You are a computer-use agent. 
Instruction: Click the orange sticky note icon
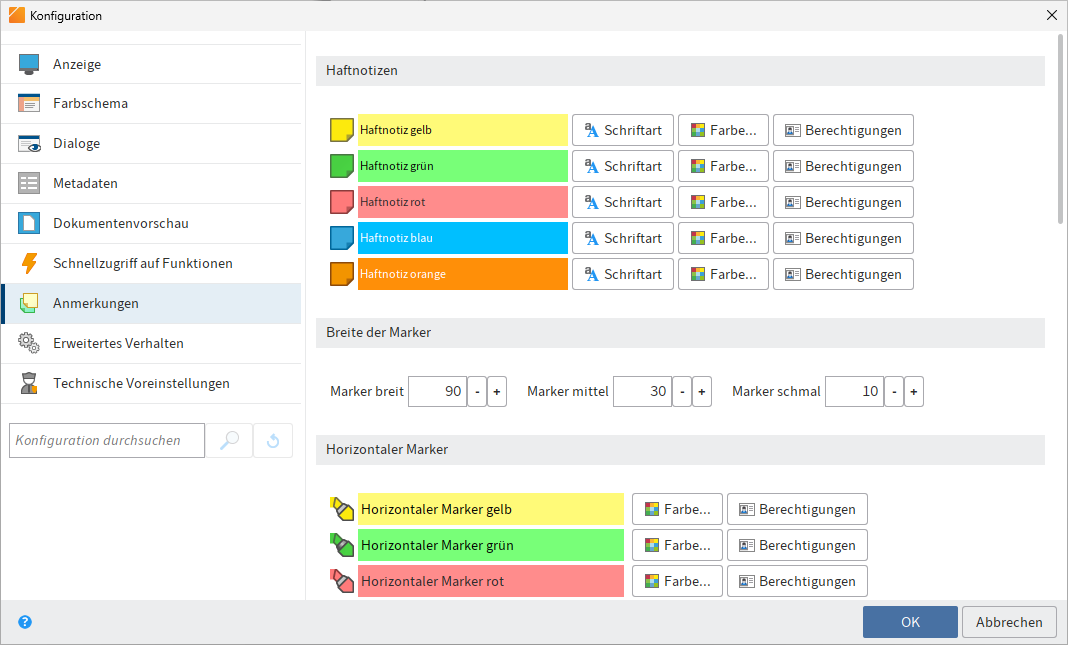coord(342,274)
